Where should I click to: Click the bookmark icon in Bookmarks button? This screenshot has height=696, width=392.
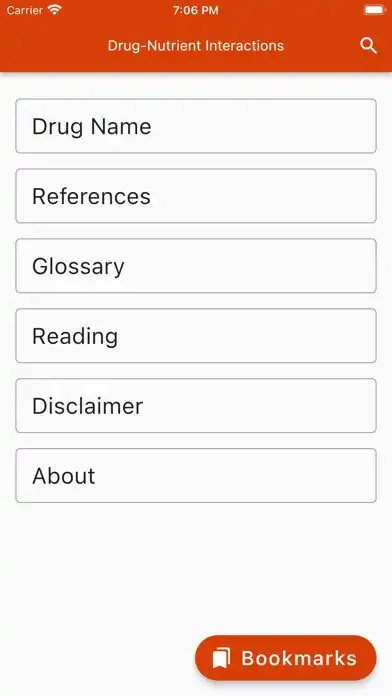tap(221, 658)
